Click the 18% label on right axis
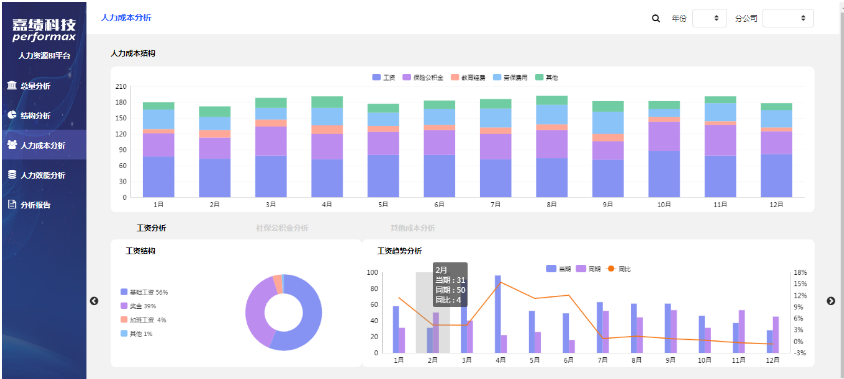The image size is (844, 379). [x=800, y=272]
